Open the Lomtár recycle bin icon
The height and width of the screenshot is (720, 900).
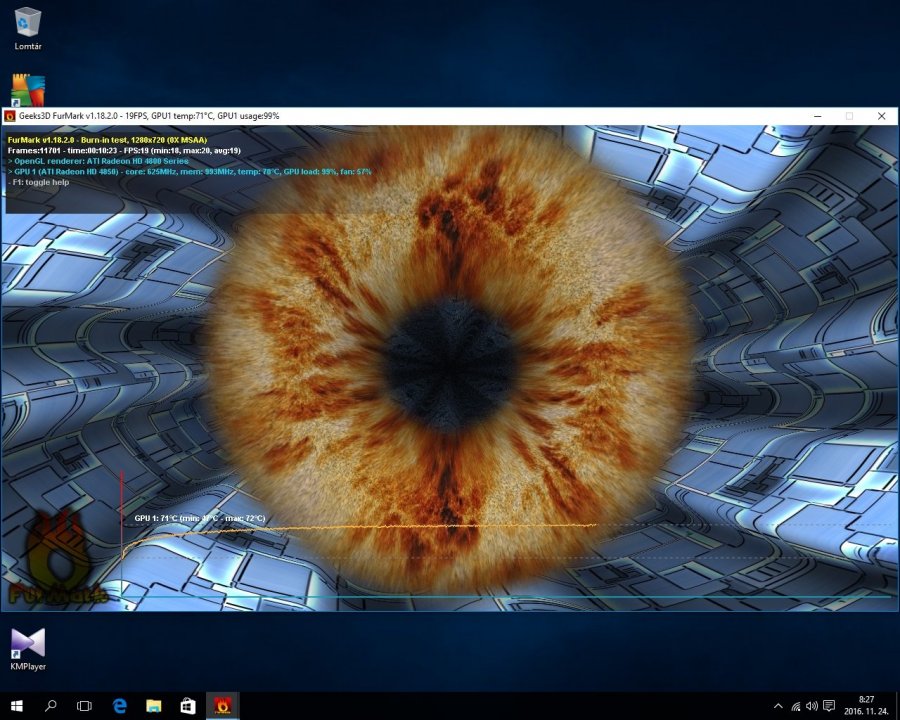28,29
